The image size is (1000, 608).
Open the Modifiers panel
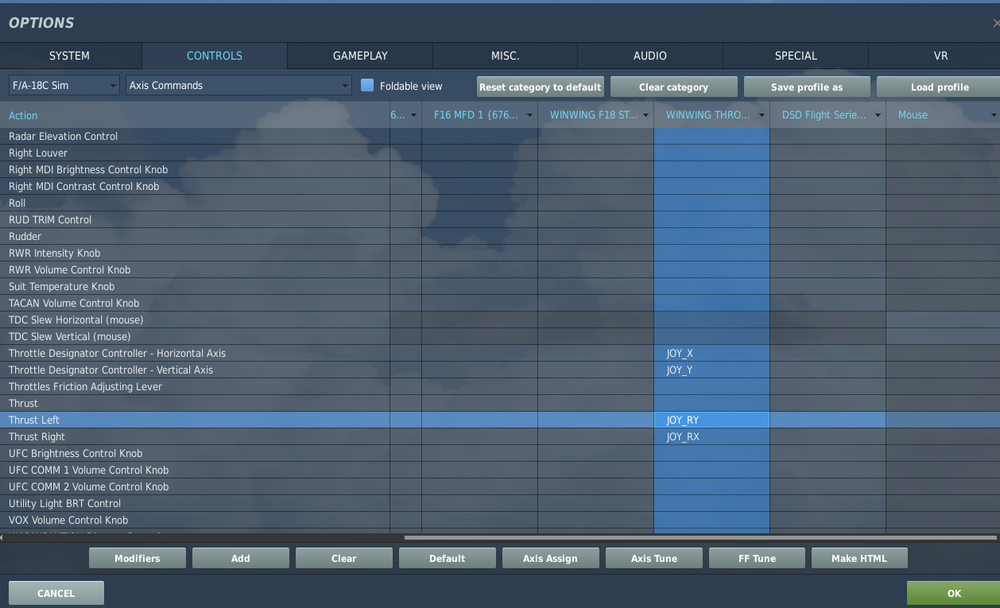click(137, 558)
